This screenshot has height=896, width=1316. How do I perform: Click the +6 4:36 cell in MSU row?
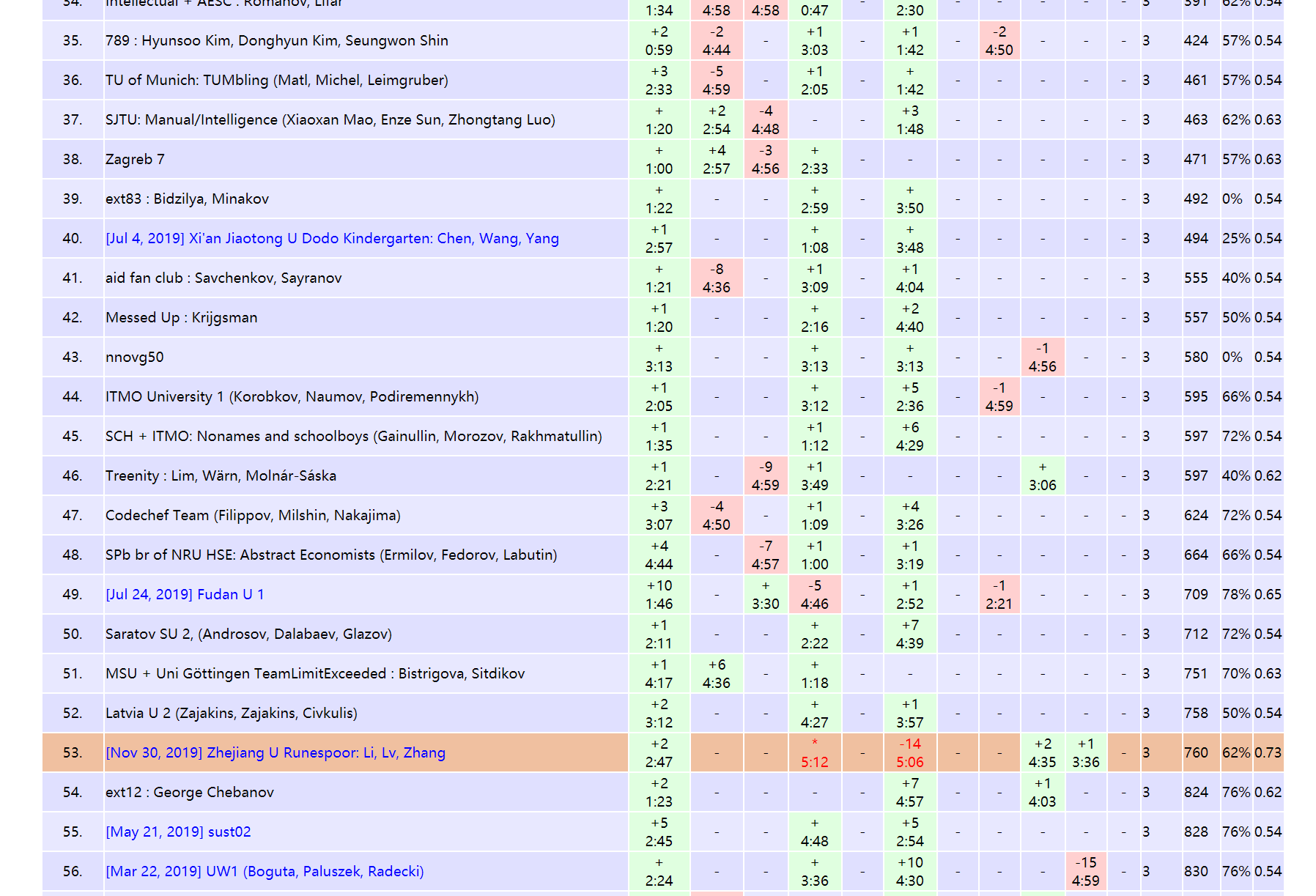pos(716,674)
